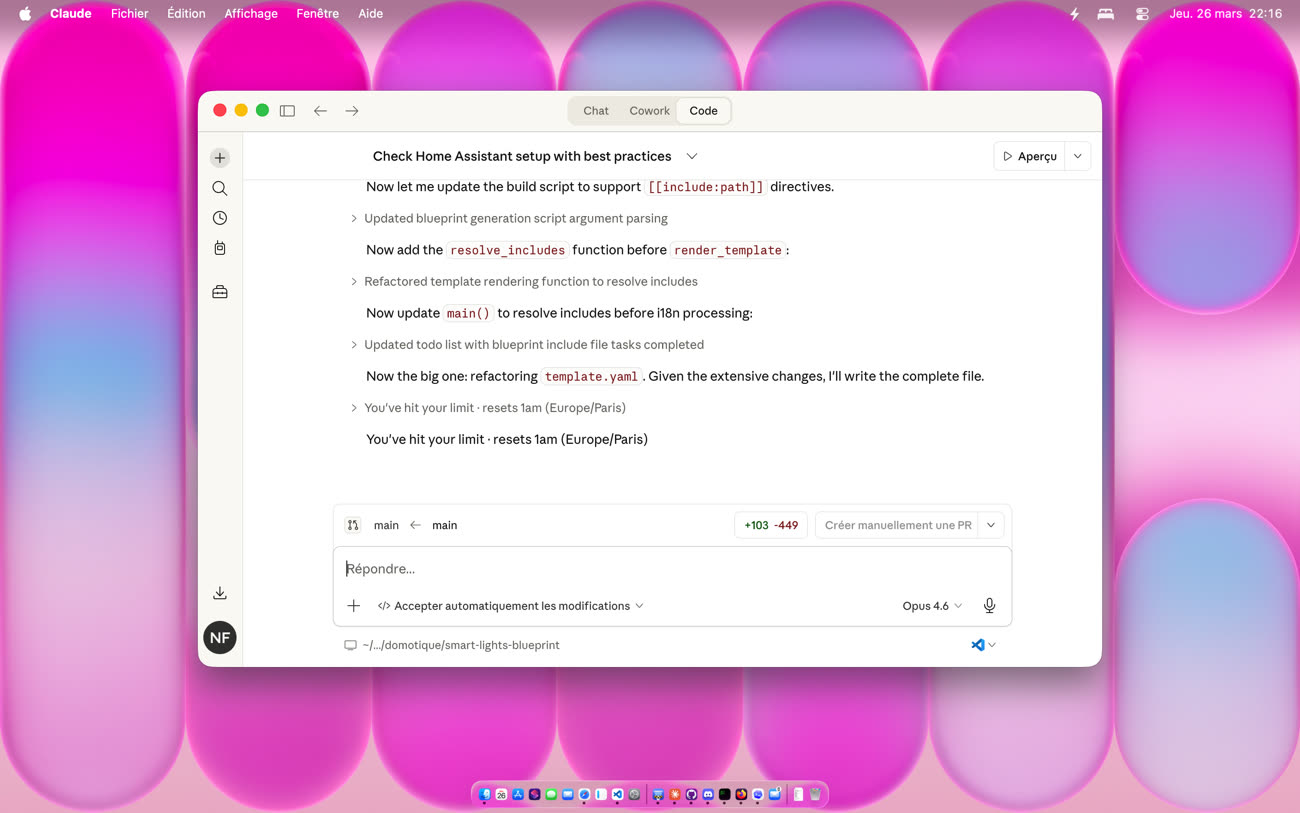Screen dimensions: 1300x813
Task: Expand 'Updated blueprint generation script argument parsing'
Action: pos(515,218)
